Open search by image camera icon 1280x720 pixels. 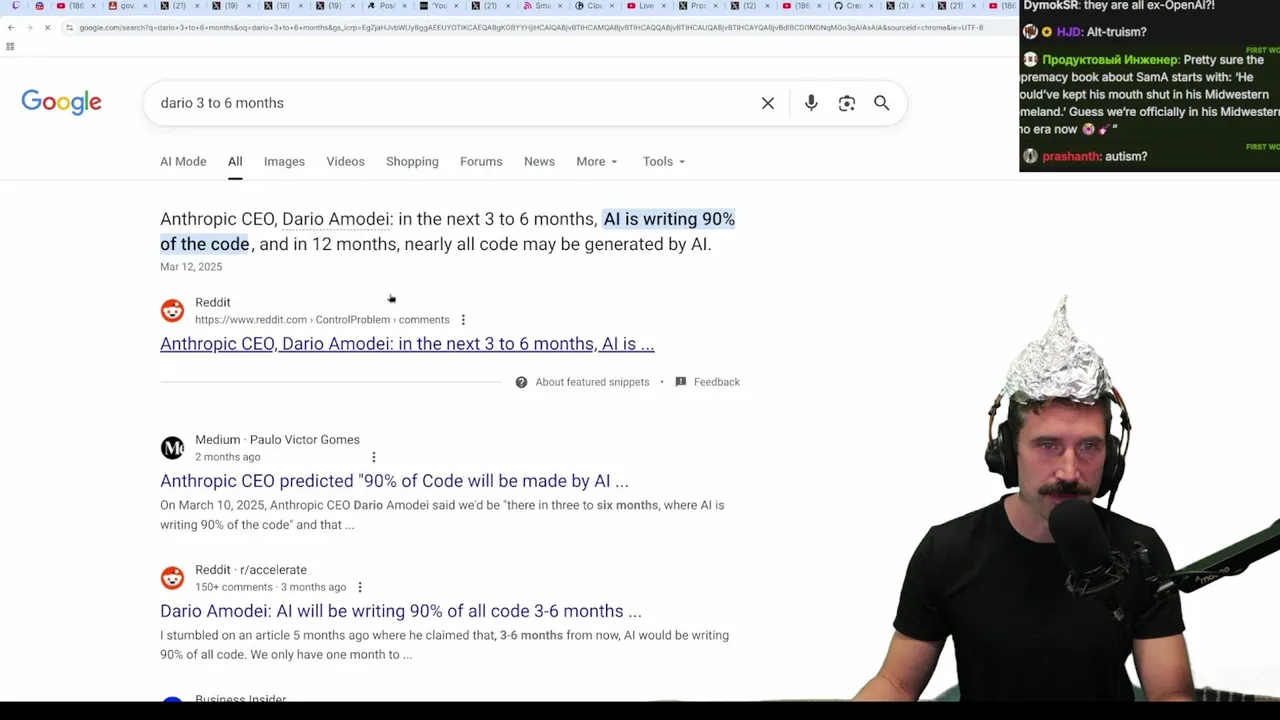tap(847, 103)
